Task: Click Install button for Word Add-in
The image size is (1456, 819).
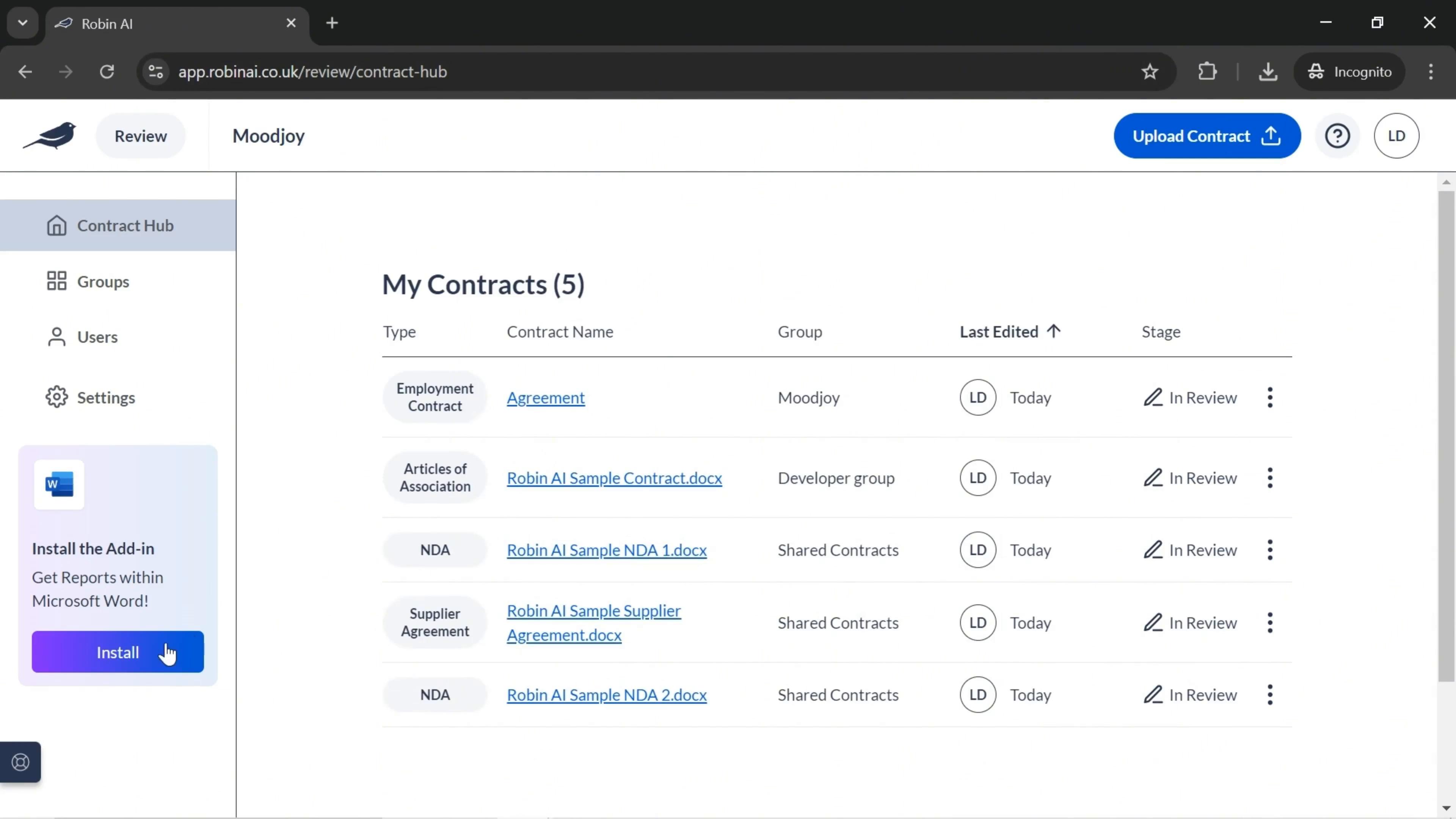Action: (118, 652)
